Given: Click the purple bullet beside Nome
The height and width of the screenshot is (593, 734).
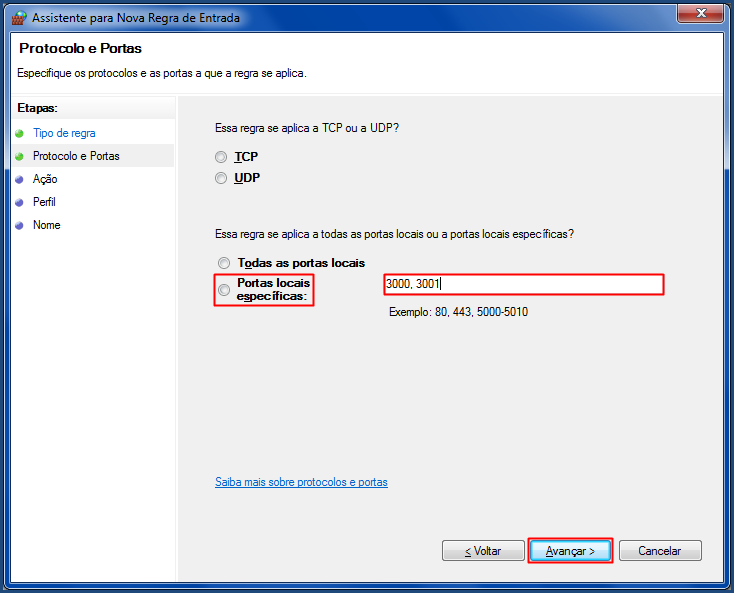Looking at the screenshot, I should 19,225.
